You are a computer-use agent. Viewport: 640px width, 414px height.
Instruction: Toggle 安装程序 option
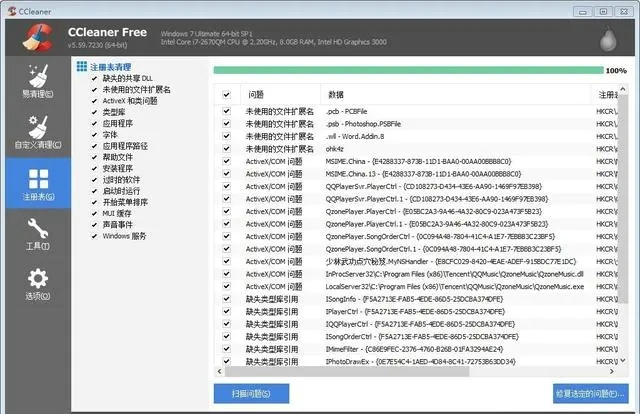tap(94, 168)
